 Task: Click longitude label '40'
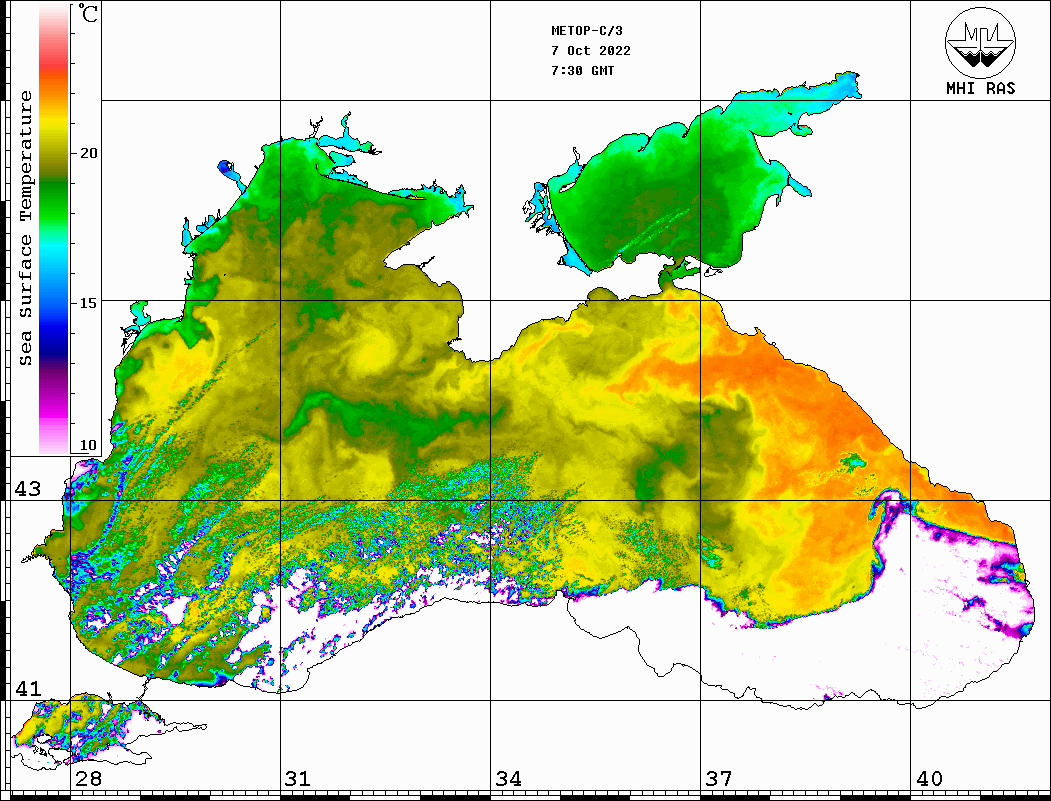point(929,779)
